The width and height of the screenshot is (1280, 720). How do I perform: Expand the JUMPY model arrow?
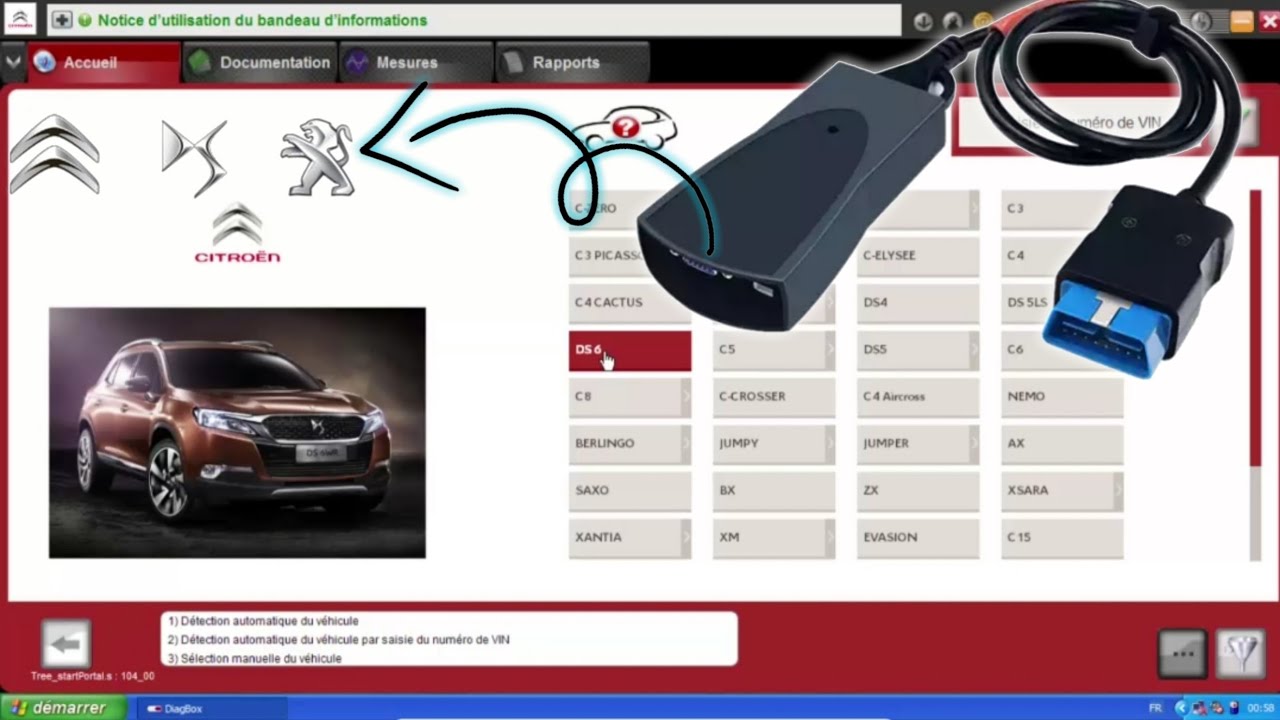830,443
